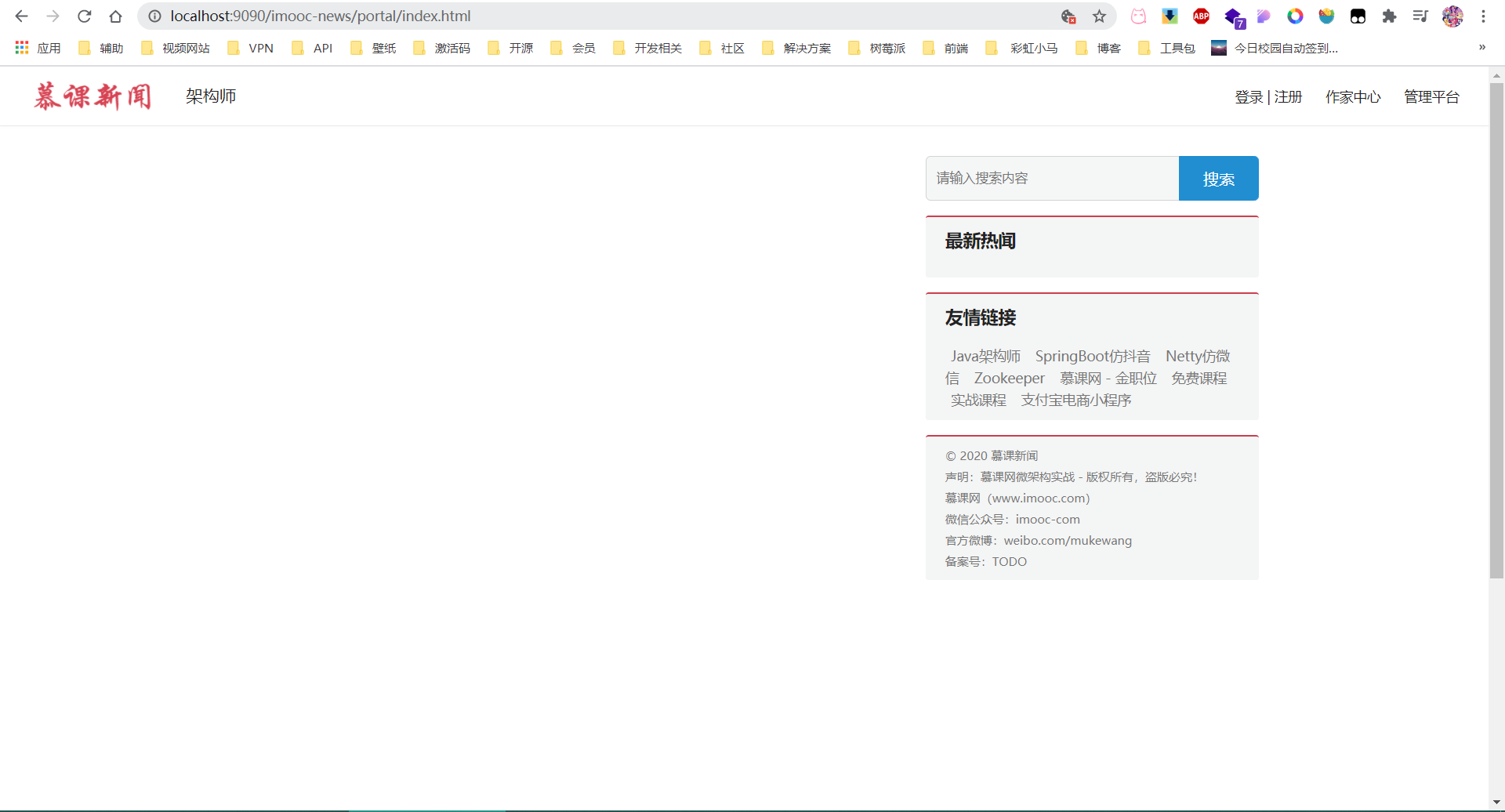Open the 社区 bookmark folder

pos(722,48)
